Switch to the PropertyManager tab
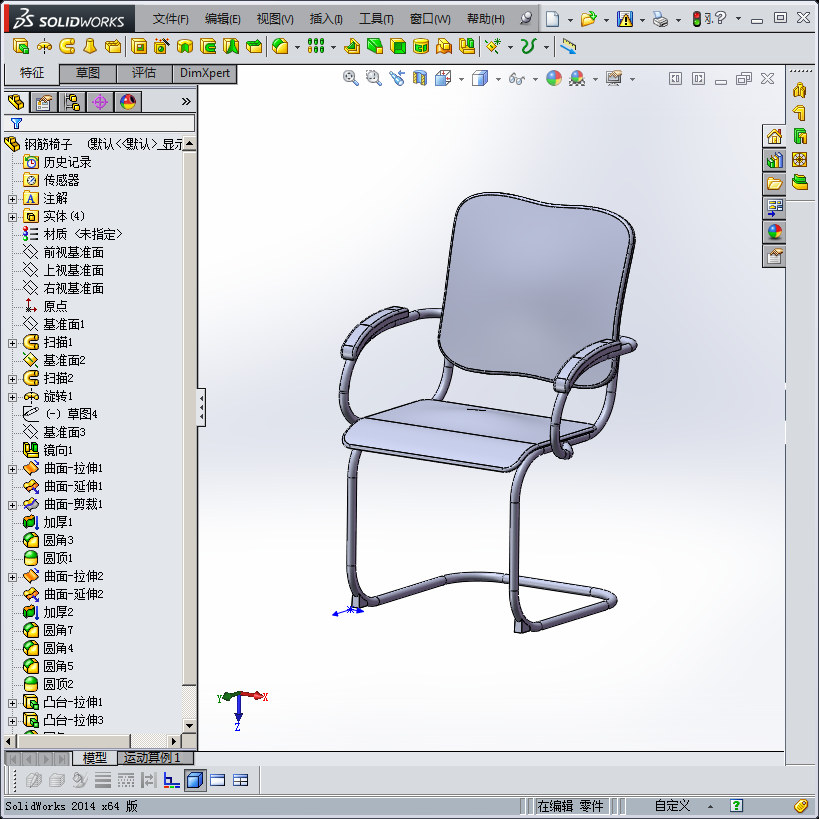This screenshot has width=819, height=819. (x=43, y=102)
